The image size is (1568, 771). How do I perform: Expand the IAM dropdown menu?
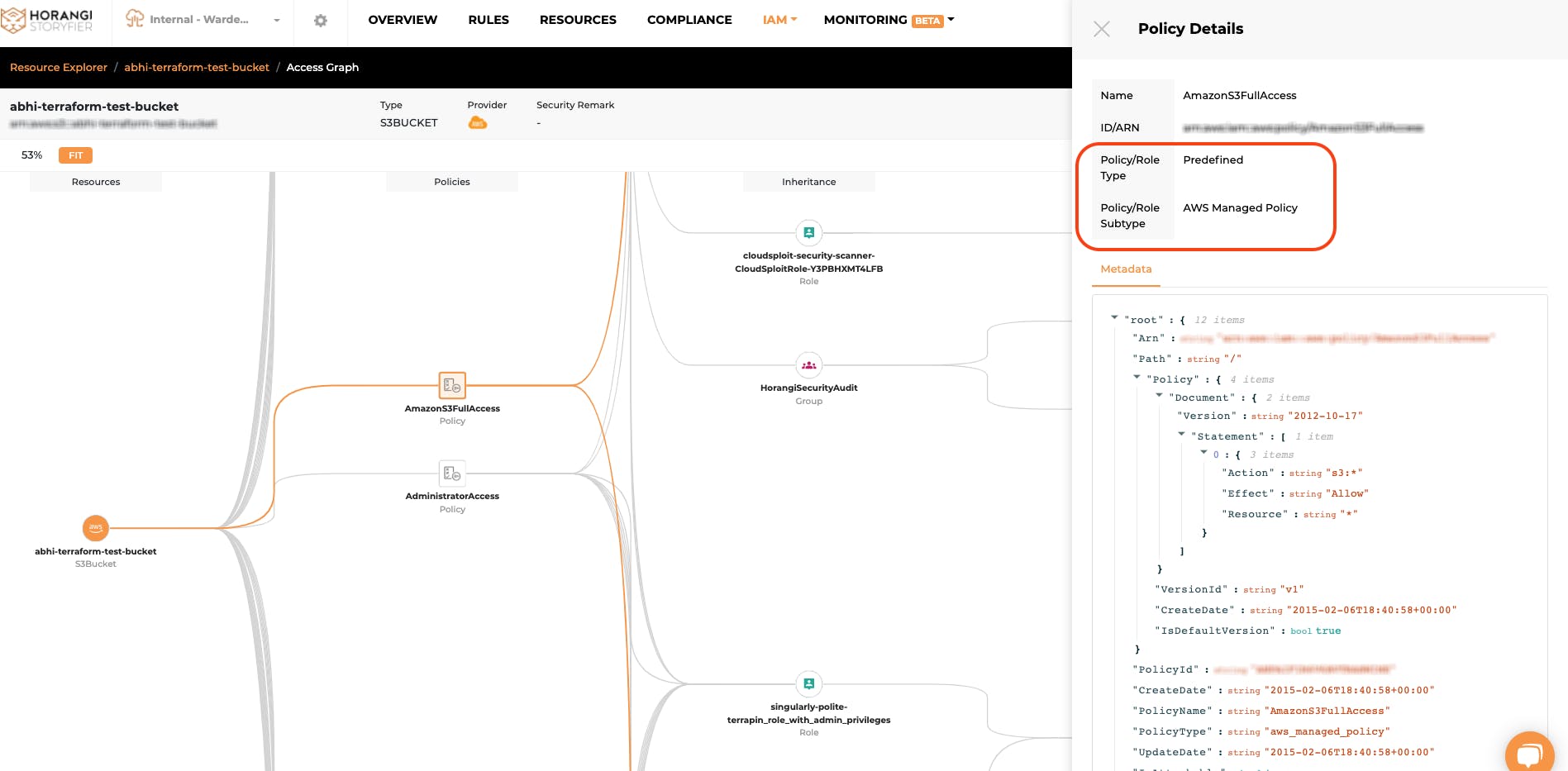(779, 20)
